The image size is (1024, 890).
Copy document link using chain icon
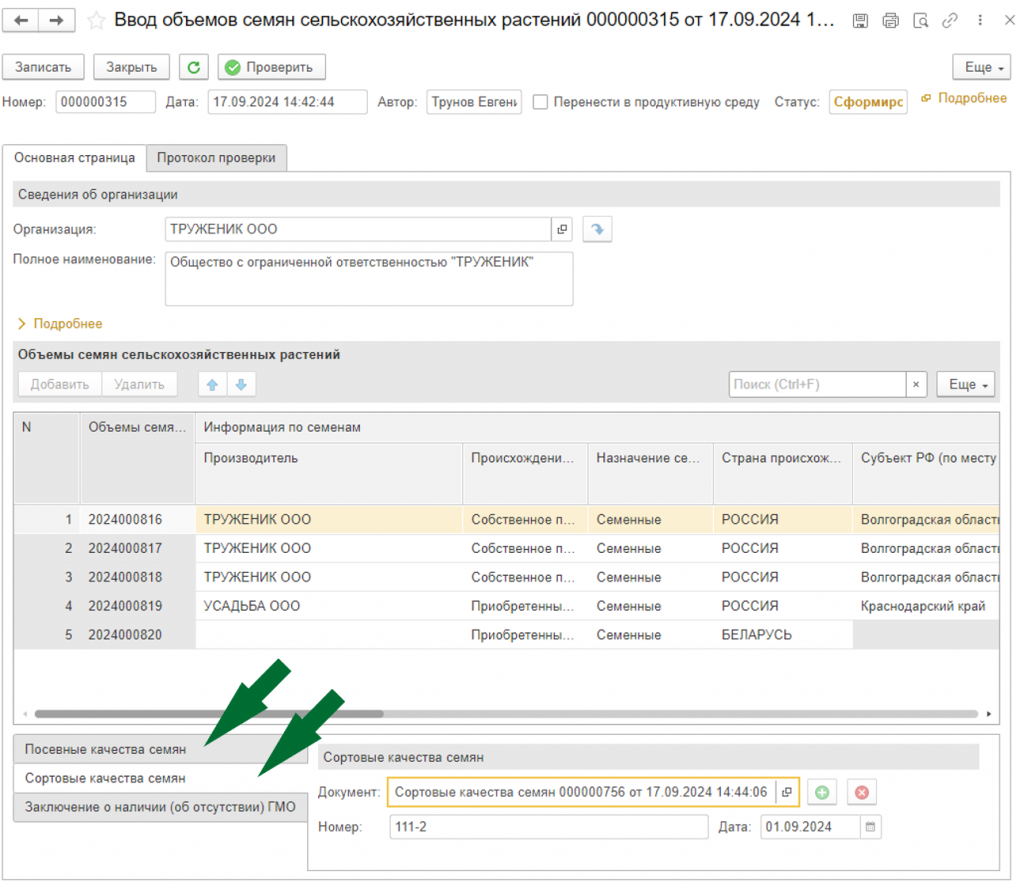tap(950, 21)
